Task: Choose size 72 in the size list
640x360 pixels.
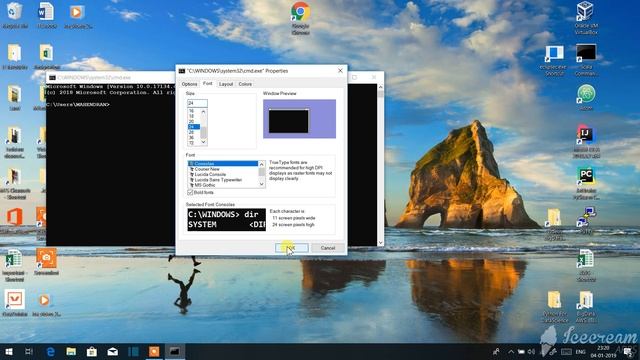Action: pos(193,143)
